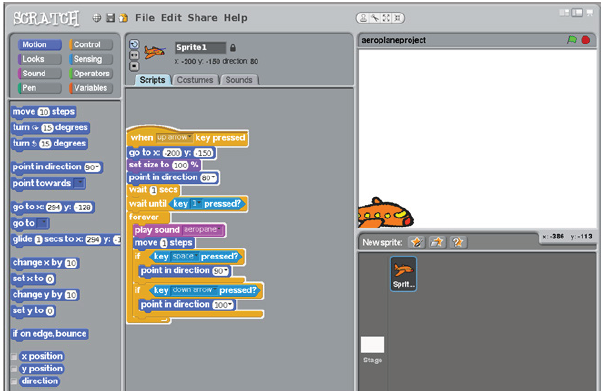Screen dimensions: 601x391
Task: Get a surprise sprite icon
Action: tap(458, 242)
